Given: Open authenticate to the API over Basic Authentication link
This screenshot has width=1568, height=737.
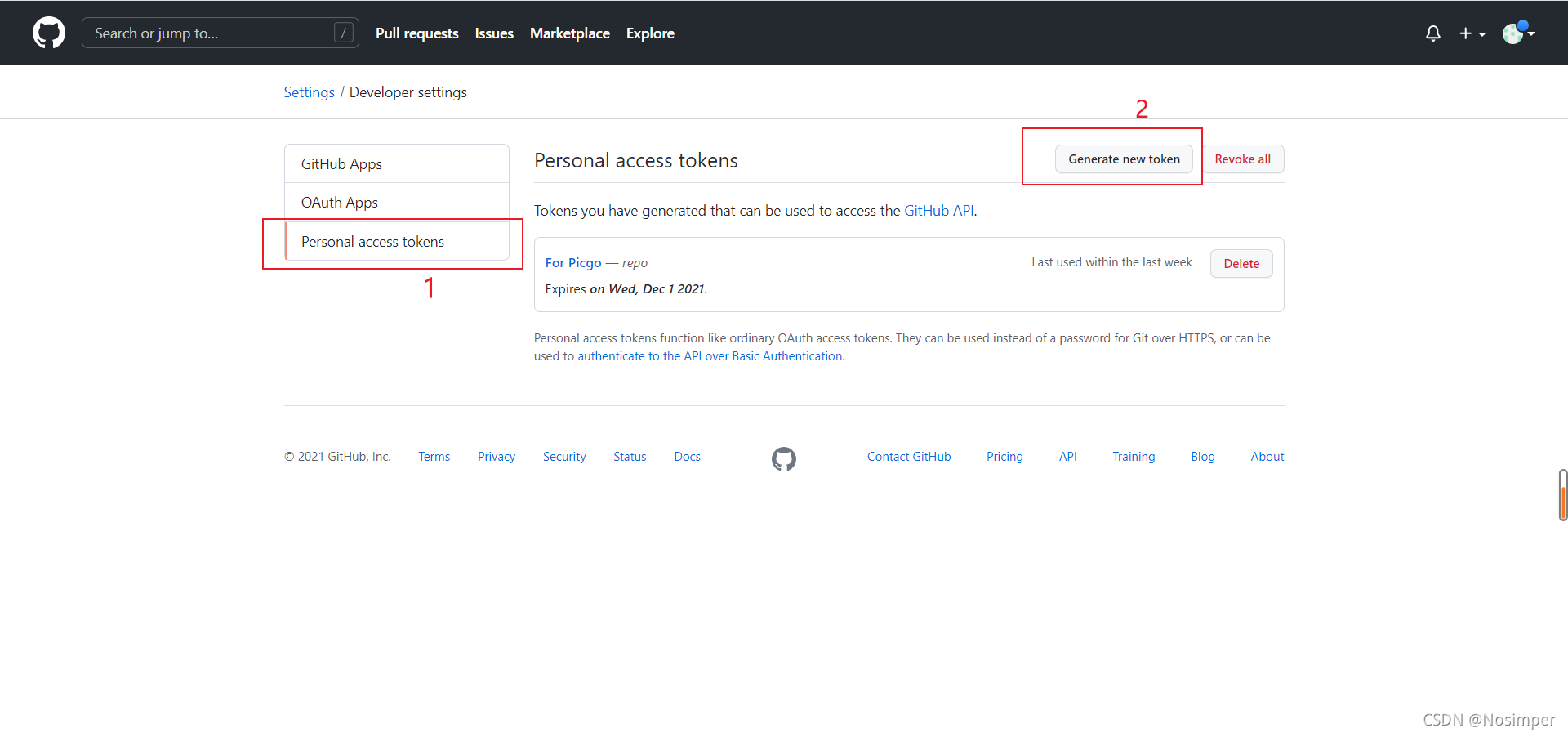Looking at the screenshot, I should tap(710, 356).
